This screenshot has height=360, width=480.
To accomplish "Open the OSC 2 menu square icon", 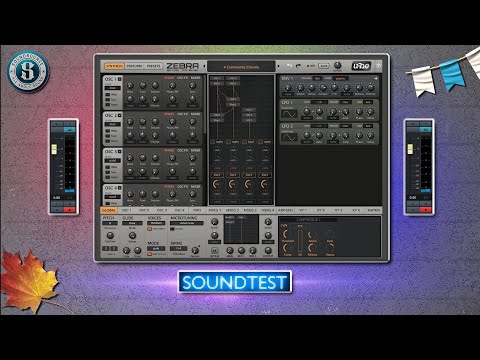I will pyautogui.click(x=120, y=115).
